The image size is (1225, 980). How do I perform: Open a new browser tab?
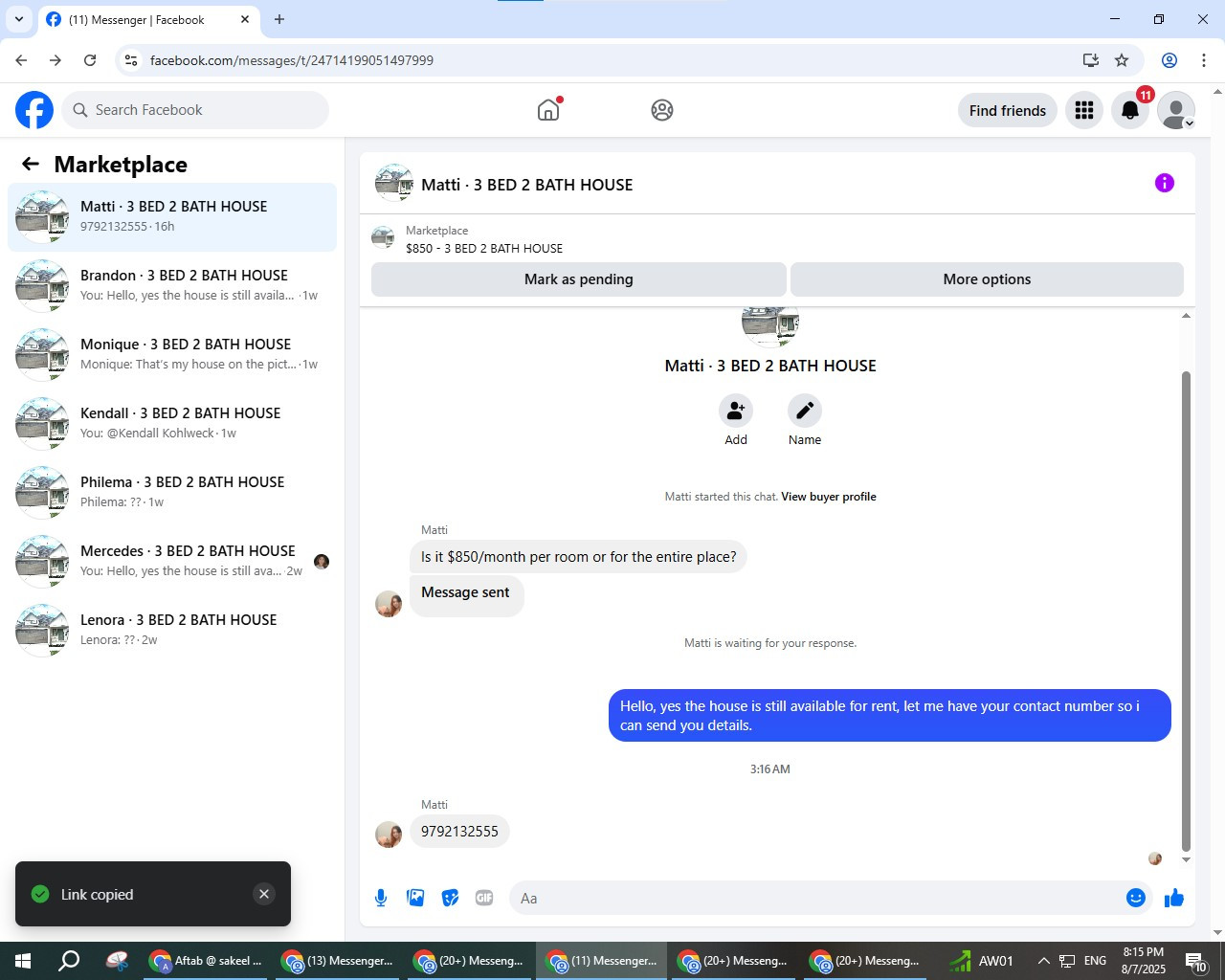(x=279, y=19)
